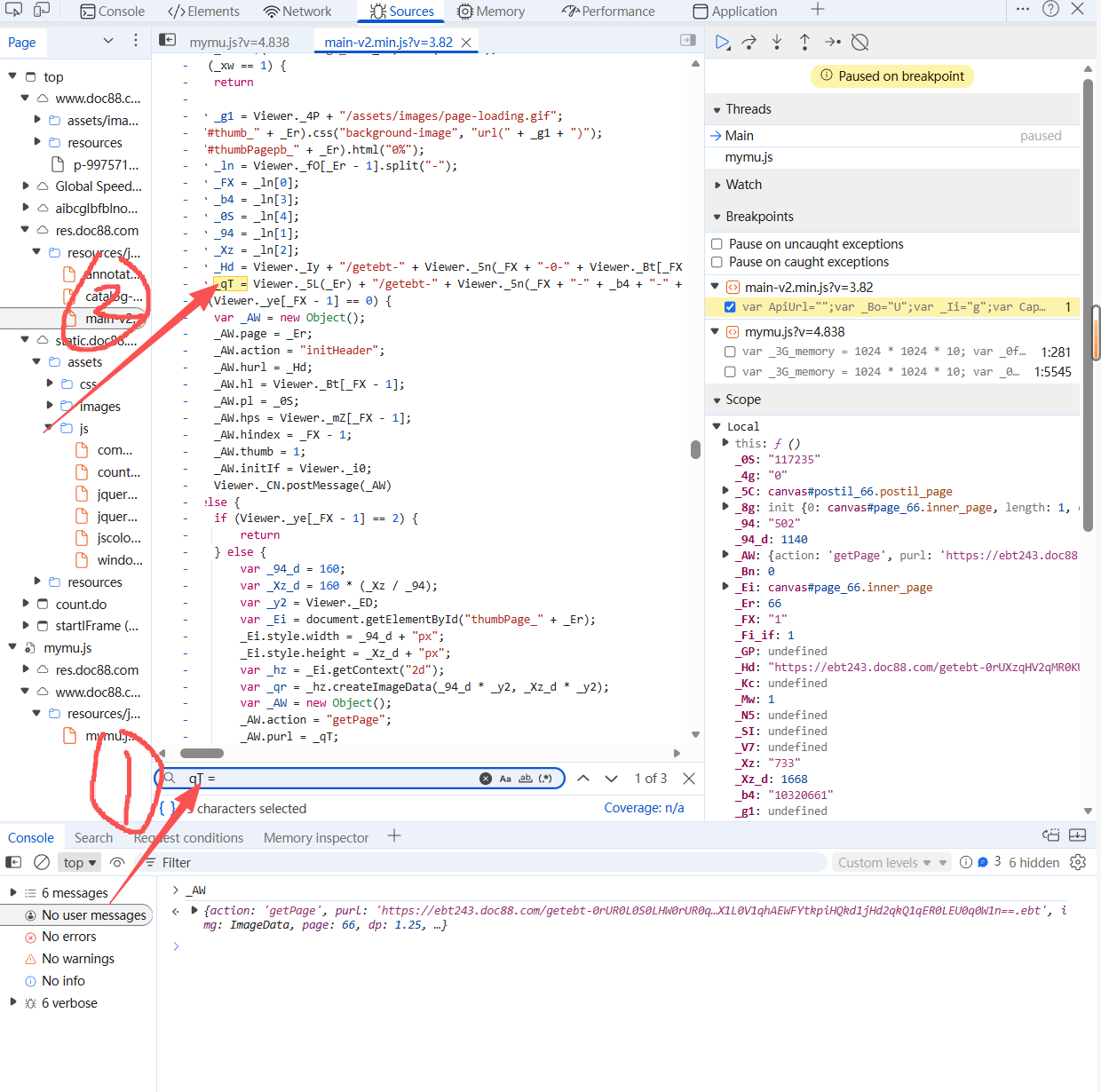
Task: Step out of current function
Action: 804,42
